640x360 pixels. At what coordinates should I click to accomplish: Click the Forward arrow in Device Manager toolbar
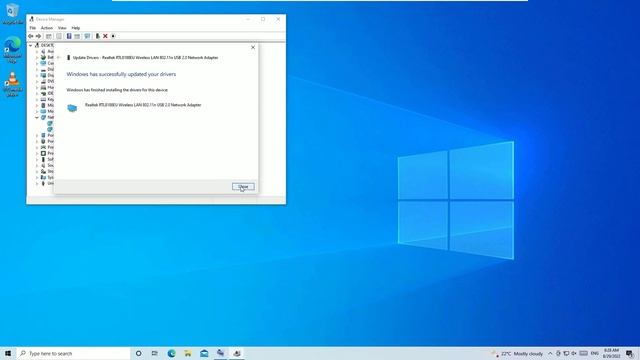point(38,36)
